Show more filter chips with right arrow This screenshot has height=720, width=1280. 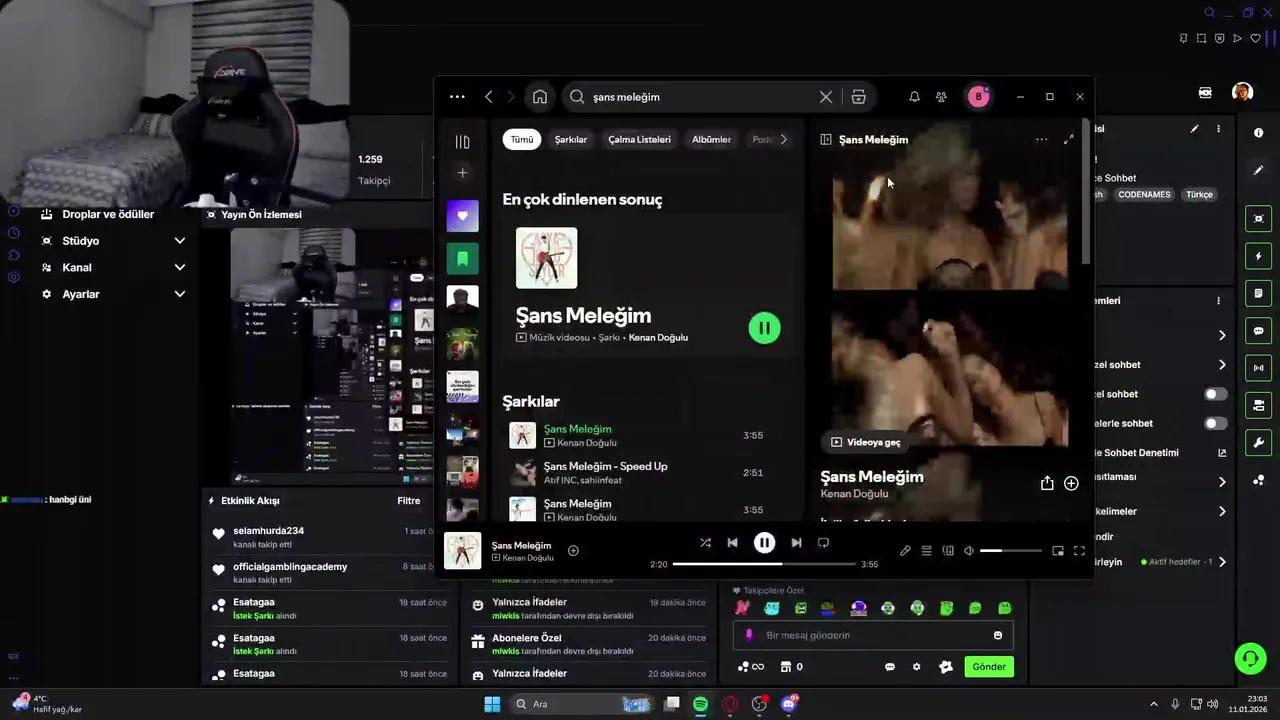point(783,140)
